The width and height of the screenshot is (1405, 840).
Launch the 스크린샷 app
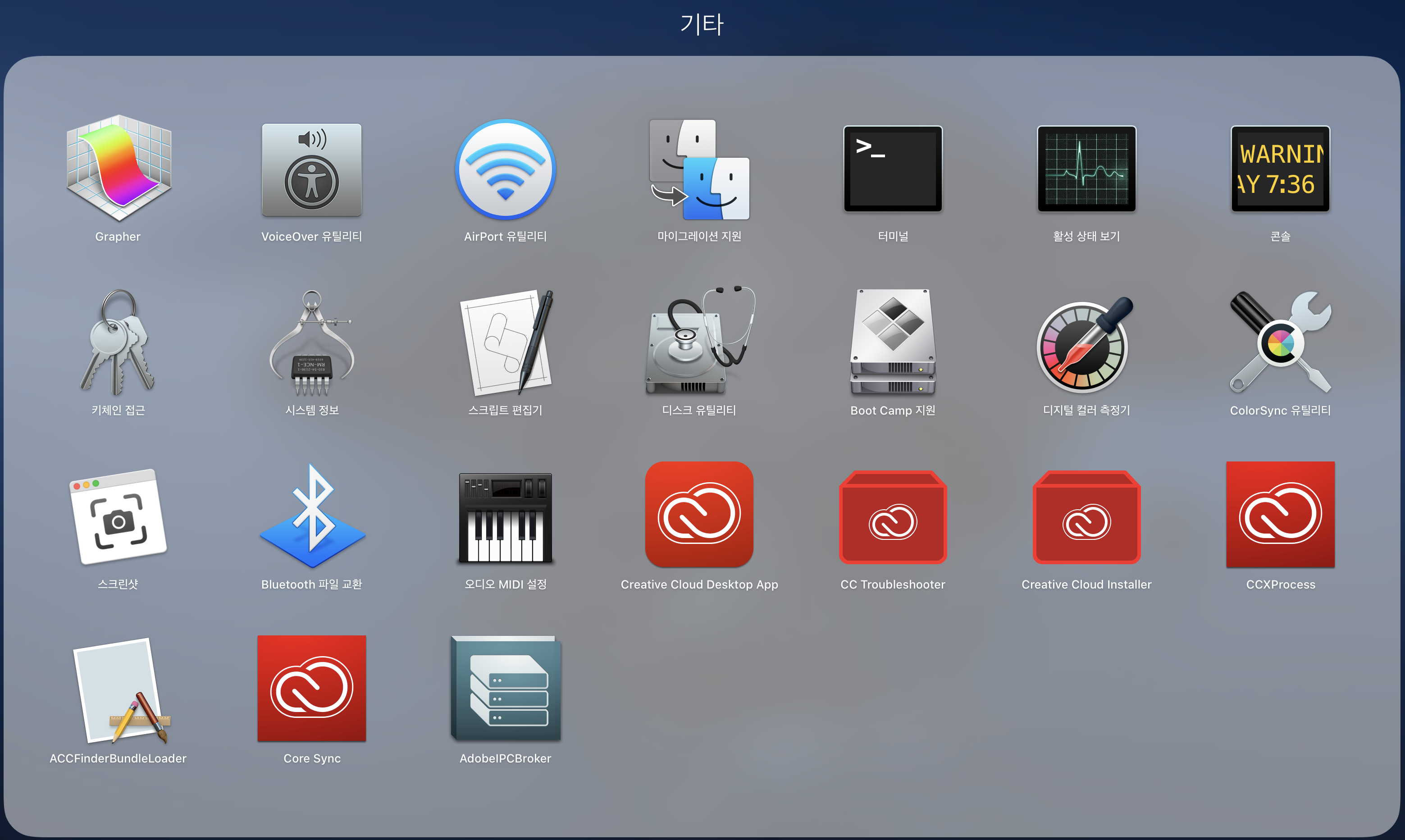pos(118,516)
